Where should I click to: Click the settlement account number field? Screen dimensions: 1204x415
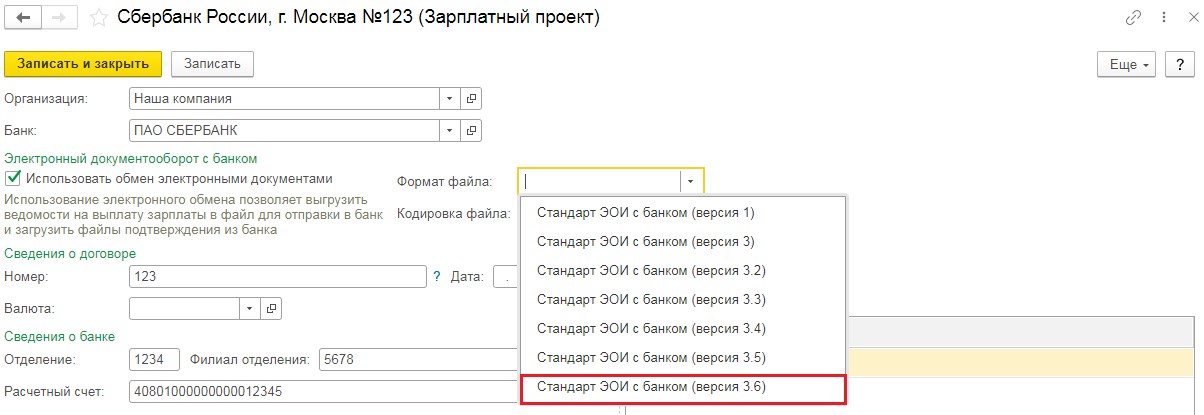pyautogui.click(x=320, y=391)
